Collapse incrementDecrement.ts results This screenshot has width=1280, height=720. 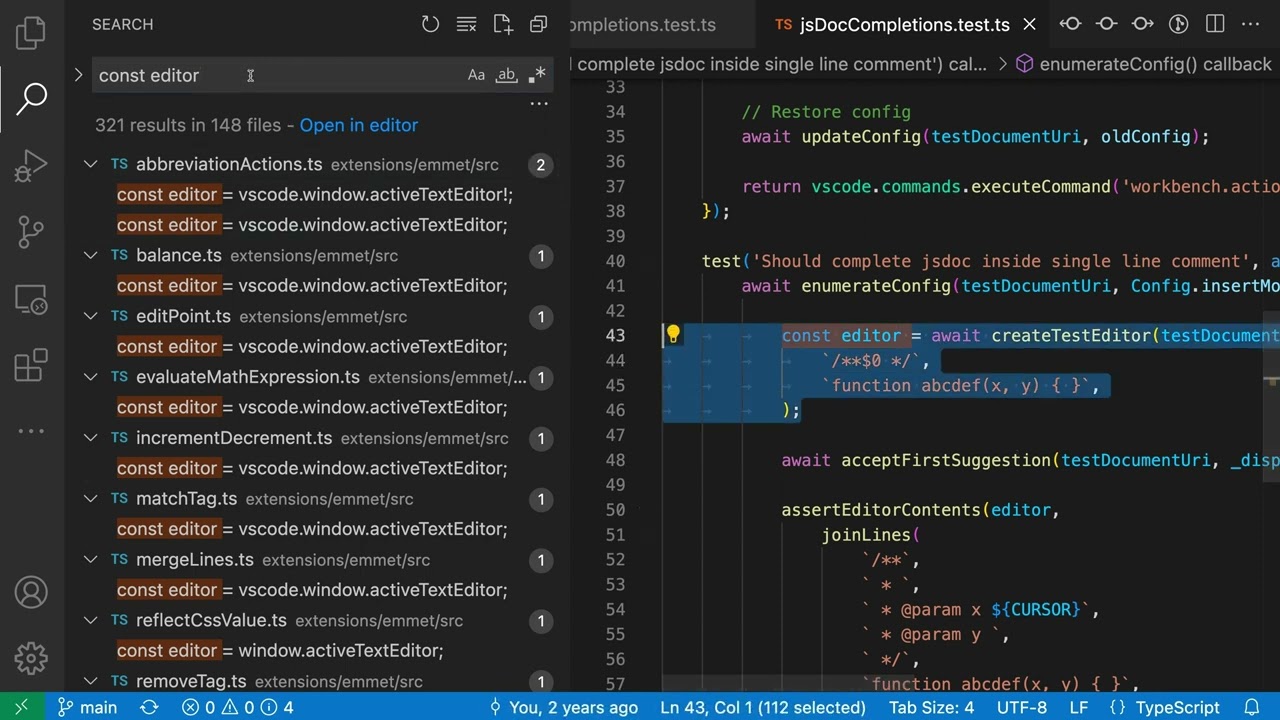coord(90,438)
